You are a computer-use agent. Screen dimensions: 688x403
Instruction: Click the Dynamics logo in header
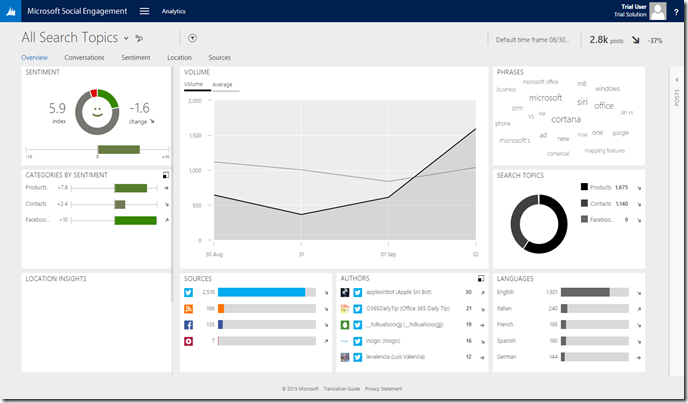(11, 11)
